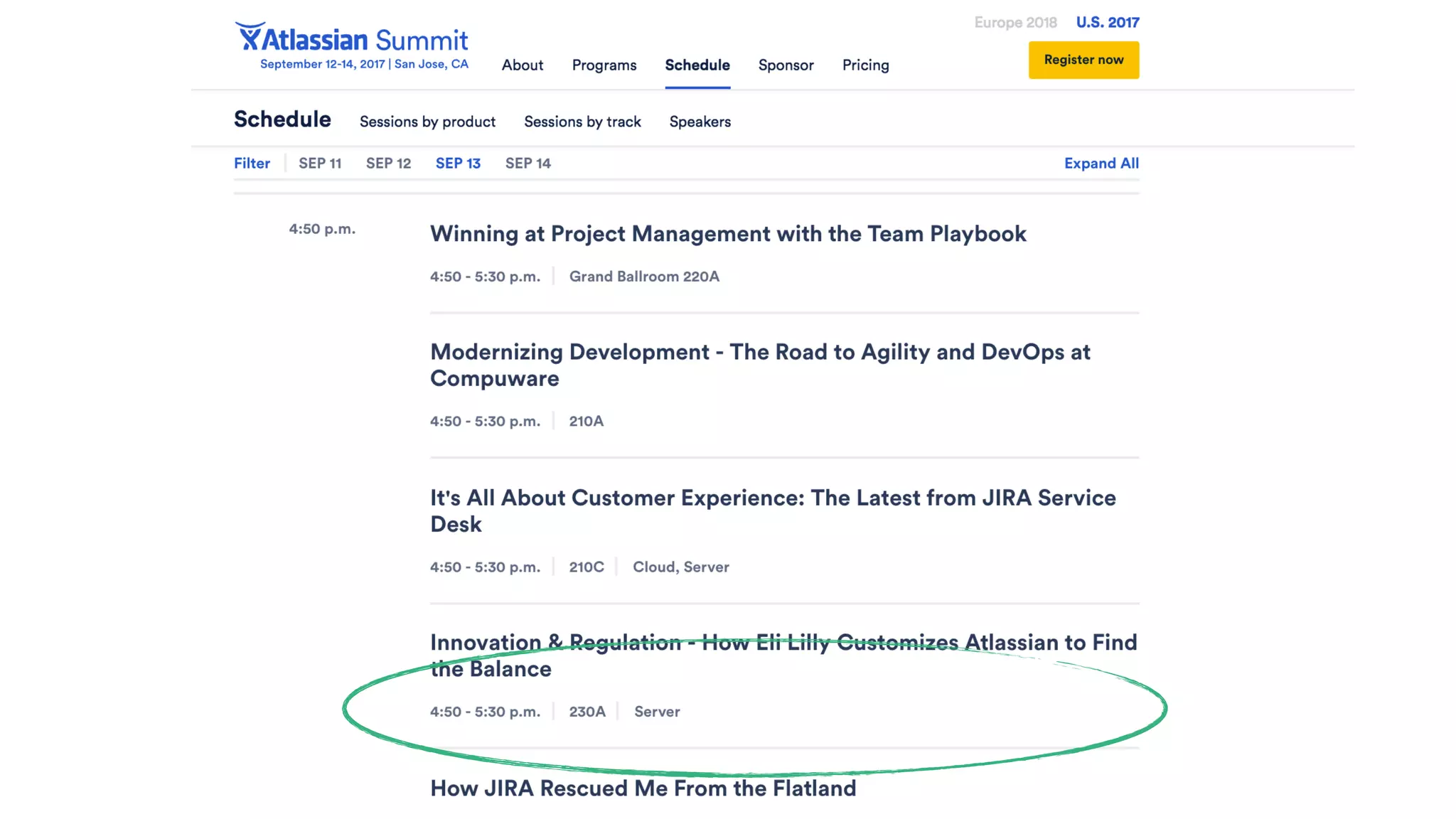Open the About menu item
Screen dimensions: 1456x819
tap(523, 65)
